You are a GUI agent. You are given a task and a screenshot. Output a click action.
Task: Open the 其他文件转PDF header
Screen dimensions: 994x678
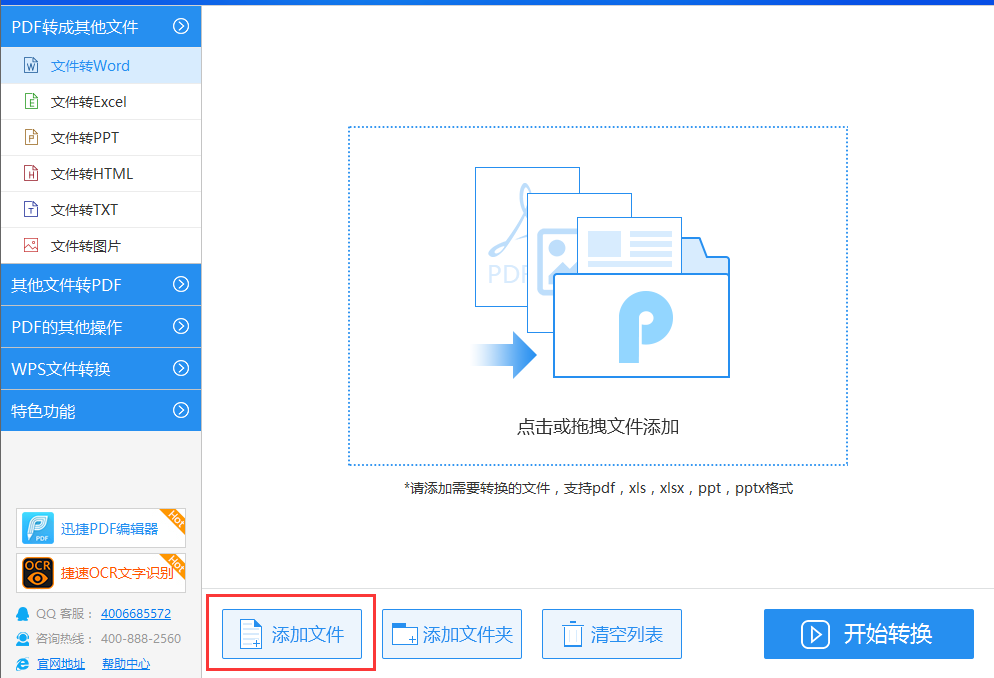pos(101,285)
